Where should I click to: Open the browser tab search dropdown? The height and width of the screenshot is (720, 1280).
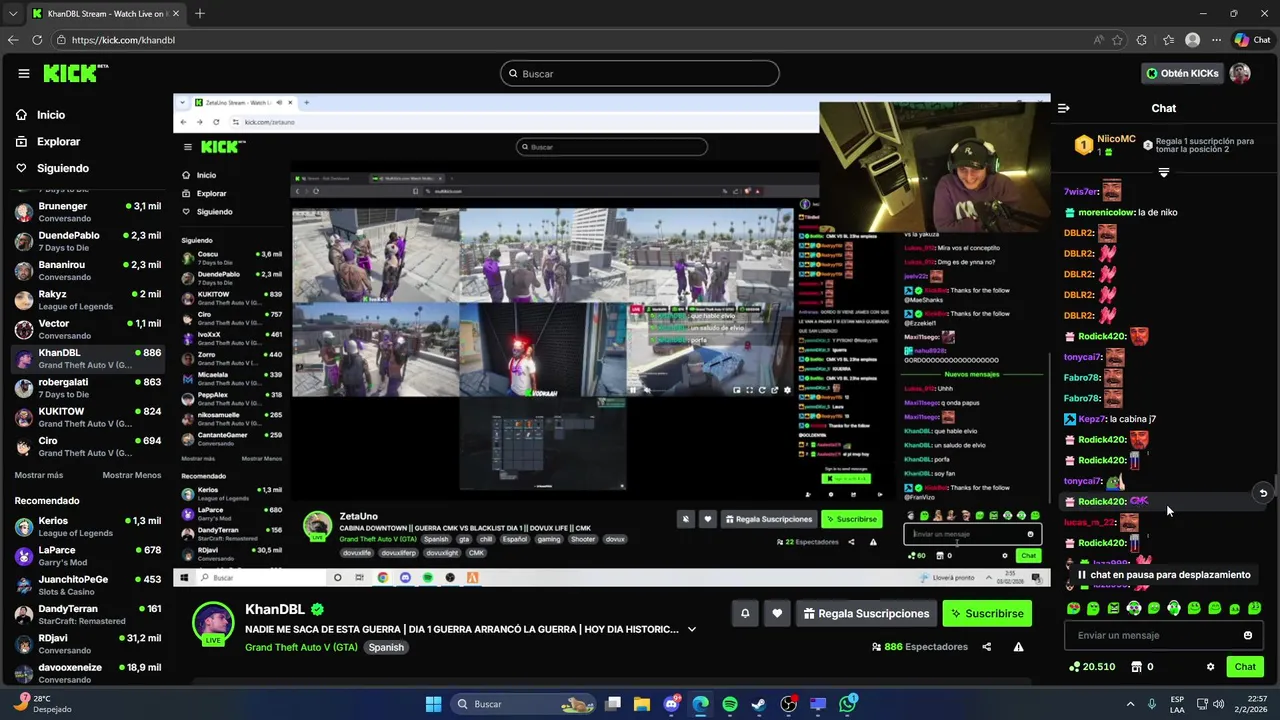(x=13, y=14)
